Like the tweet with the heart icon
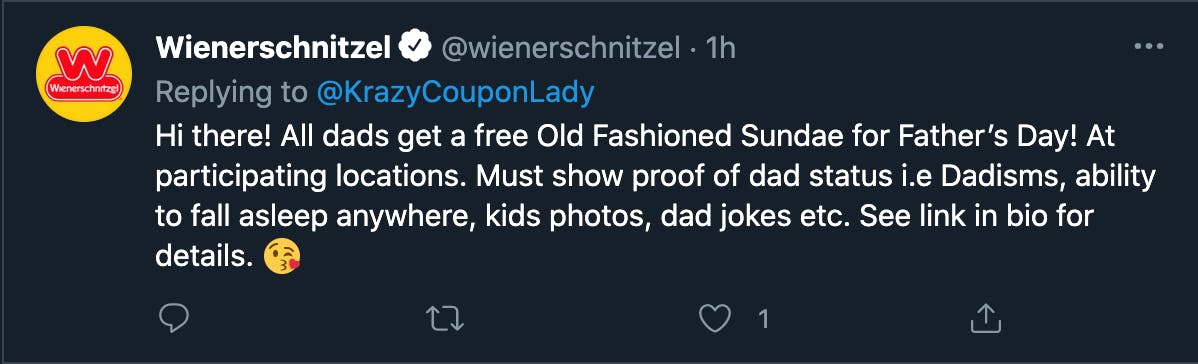The image size is (1198, 364). pyautogui.click(x=715, y=319)
